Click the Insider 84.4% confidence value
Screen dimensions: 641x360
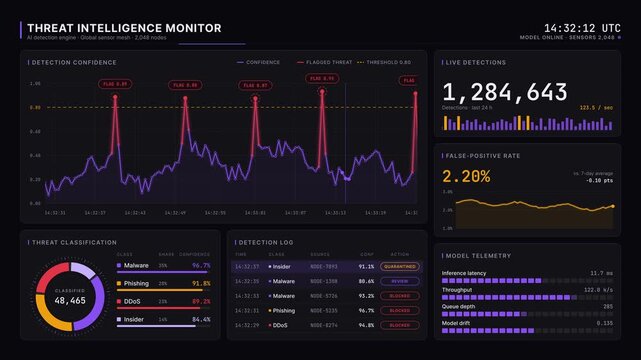(x=201, y=320)
